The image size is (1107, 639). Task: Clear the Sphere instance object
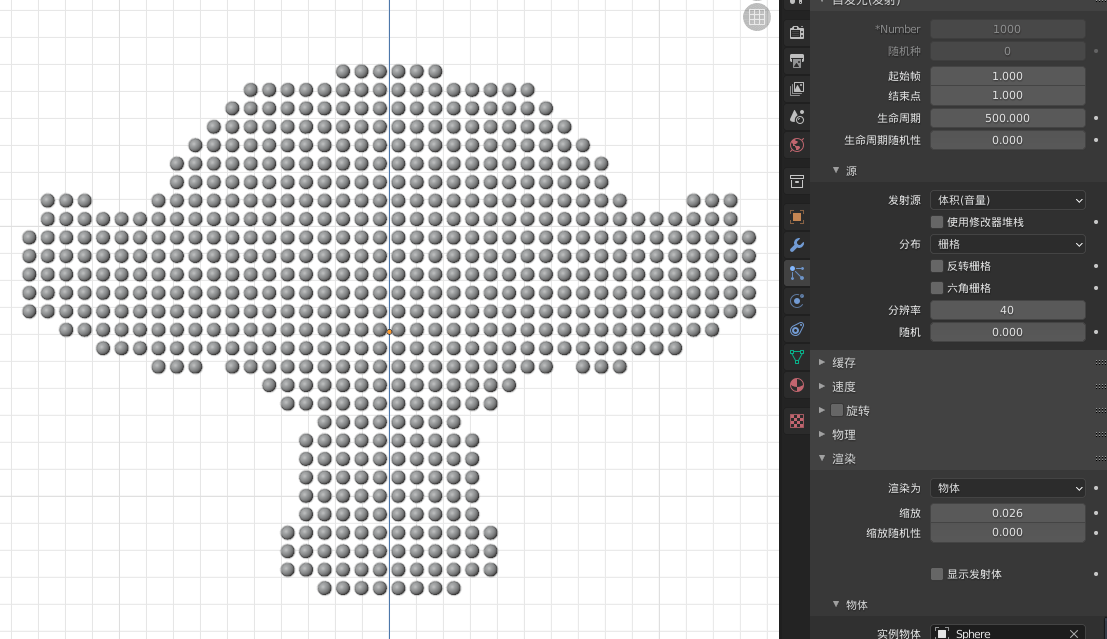(x=1074, y=634)
